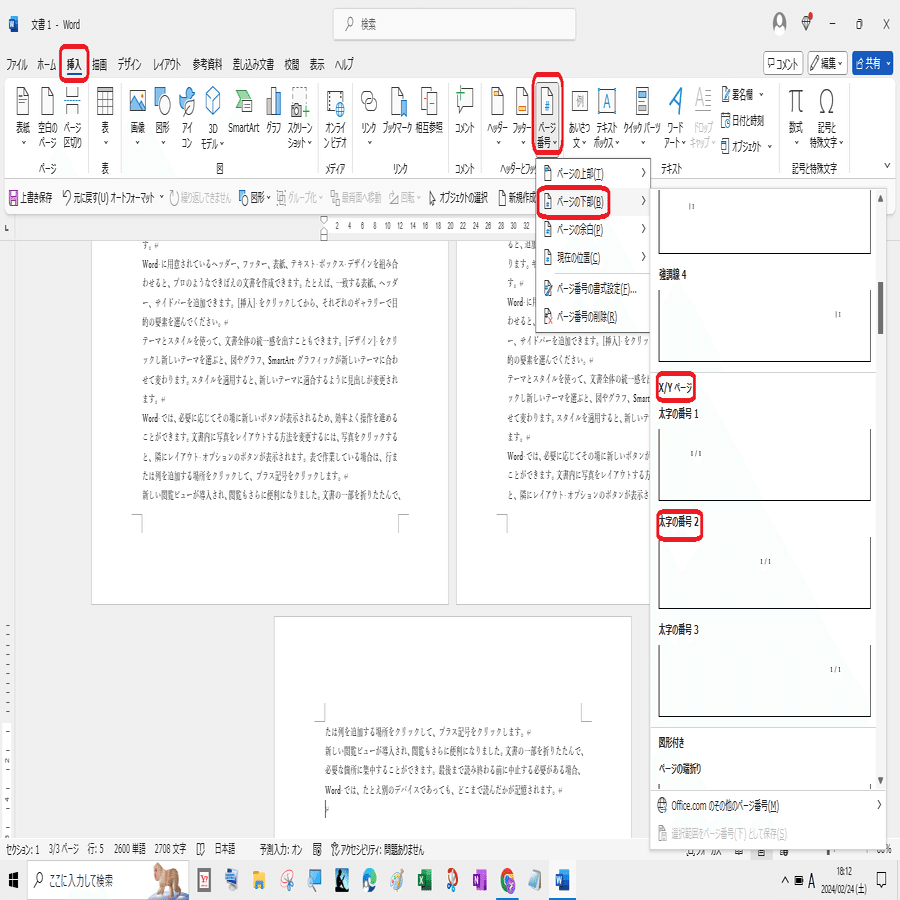The image size is (900, 900).
Task: Insert a SmartArt graphic
Action: pyautogui.click(x=243, y=115)
